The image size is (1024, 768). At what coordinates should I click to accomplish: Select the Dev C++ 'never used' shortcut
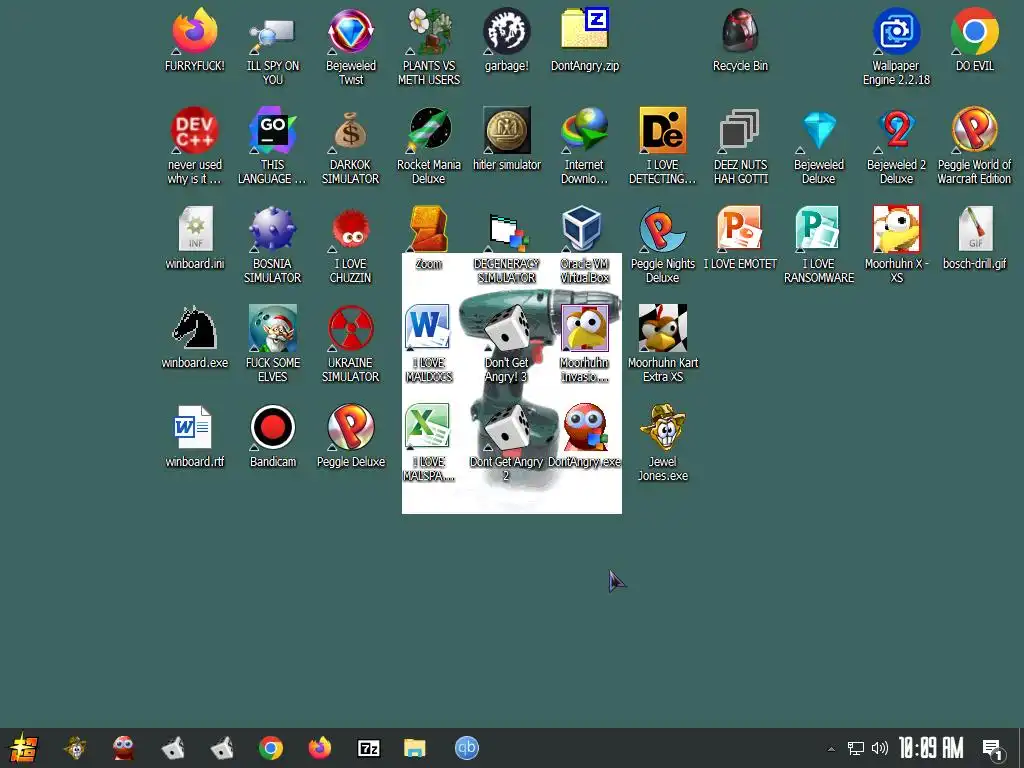point(195,146)
